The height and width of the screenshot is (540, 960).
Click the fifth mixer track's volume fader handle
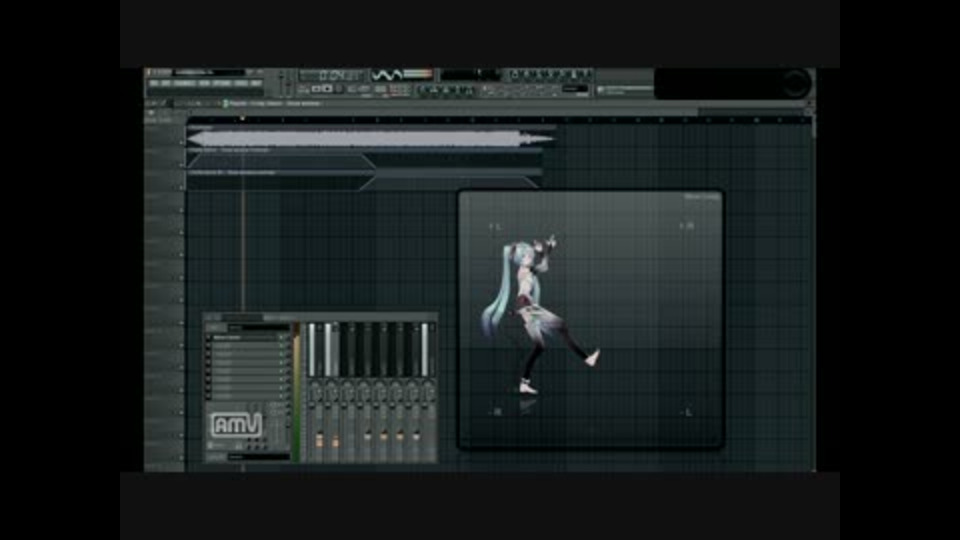point(383,437)
